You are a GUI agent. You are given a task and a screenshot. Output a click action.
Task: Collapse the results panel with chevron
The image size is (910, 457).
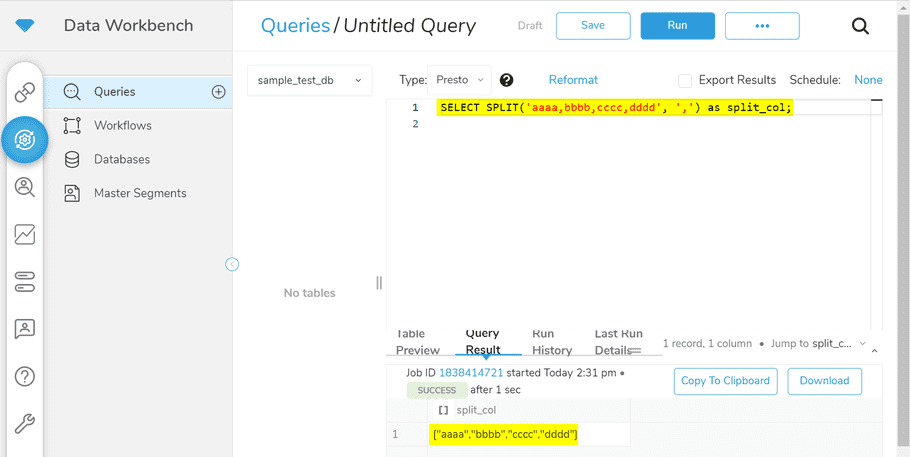click(x=875, y=351)
